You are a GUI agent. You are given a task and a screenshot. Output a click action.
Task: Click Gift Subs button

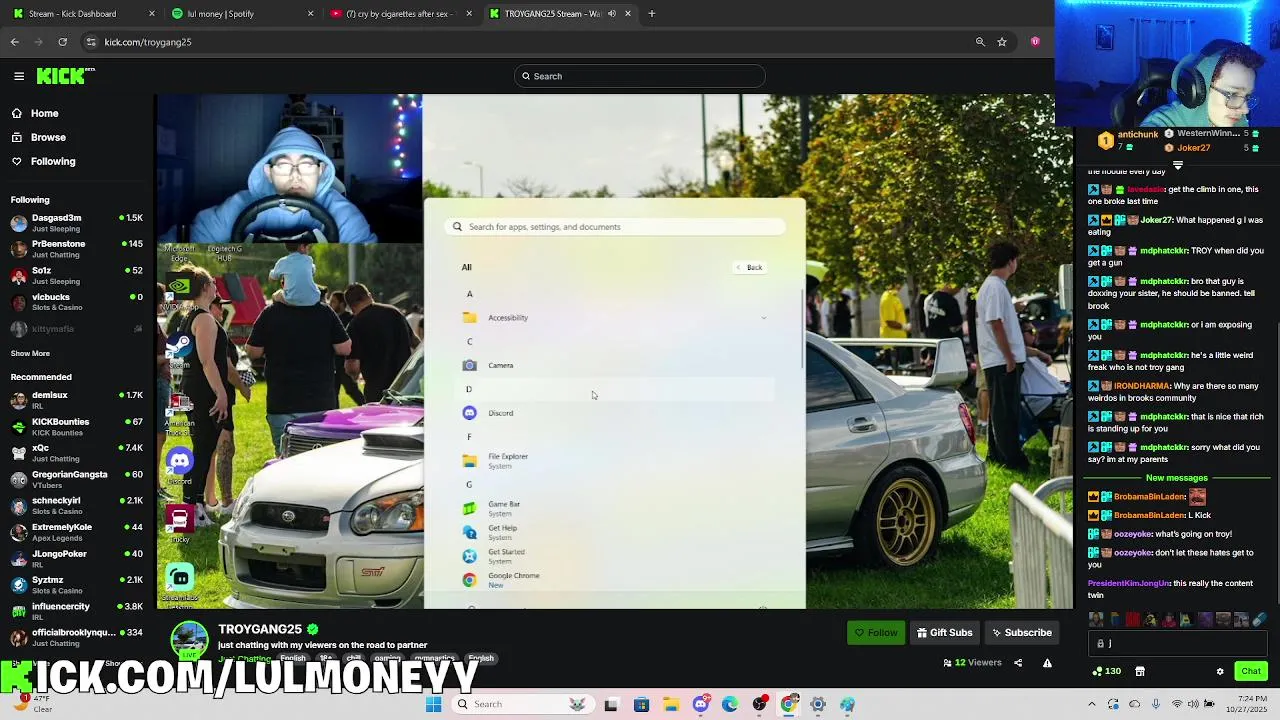(944, 632)
